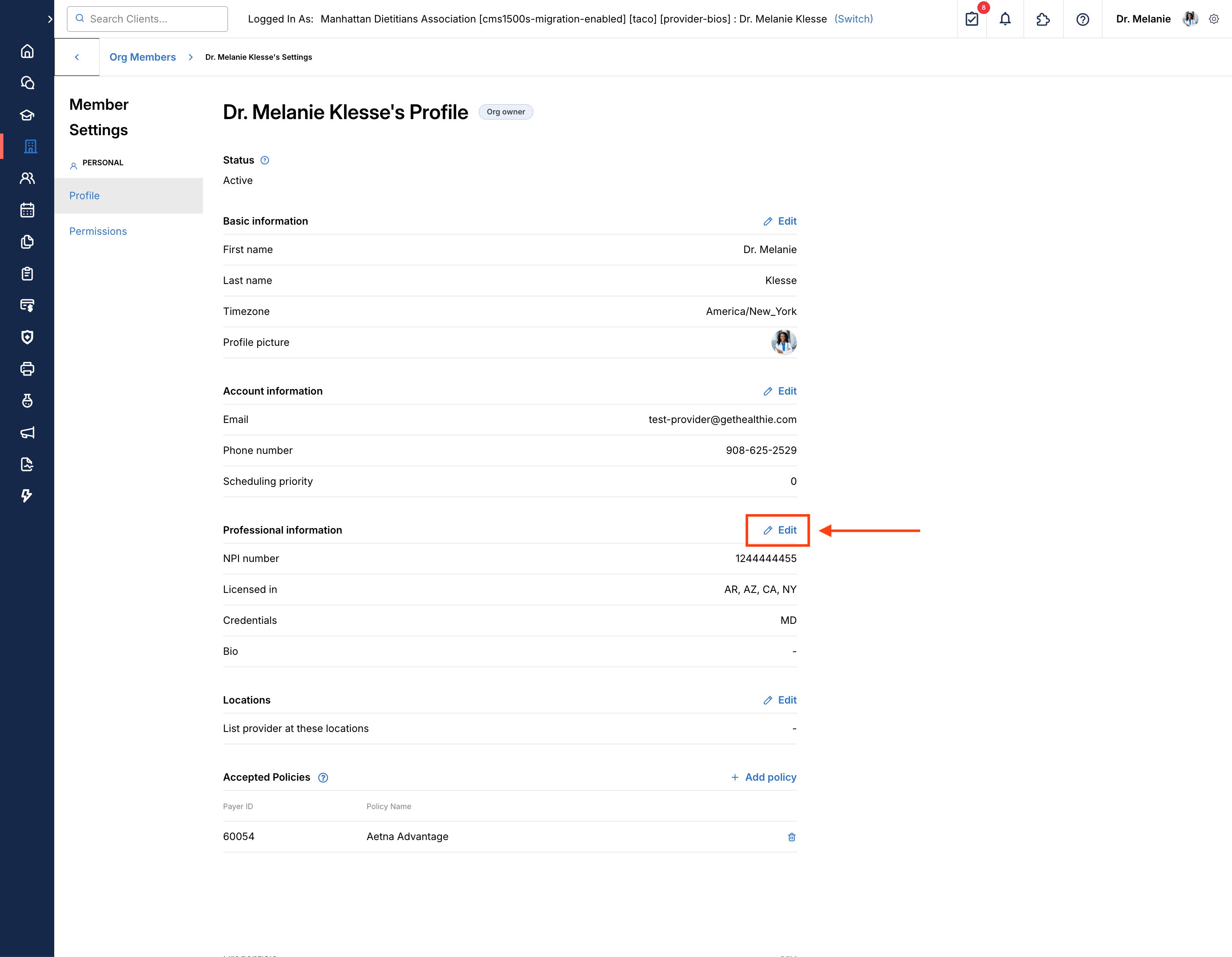Click the breadcrumb right chevron separator
The width and height of the screenshot is (1232, 957).
191,57
